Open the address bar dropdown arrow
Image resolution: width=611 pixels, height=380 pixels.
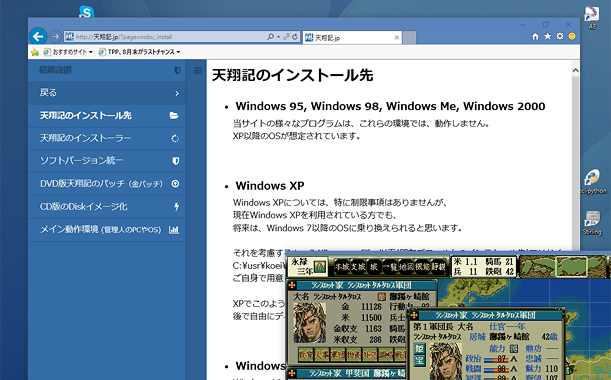coord(278,37)
